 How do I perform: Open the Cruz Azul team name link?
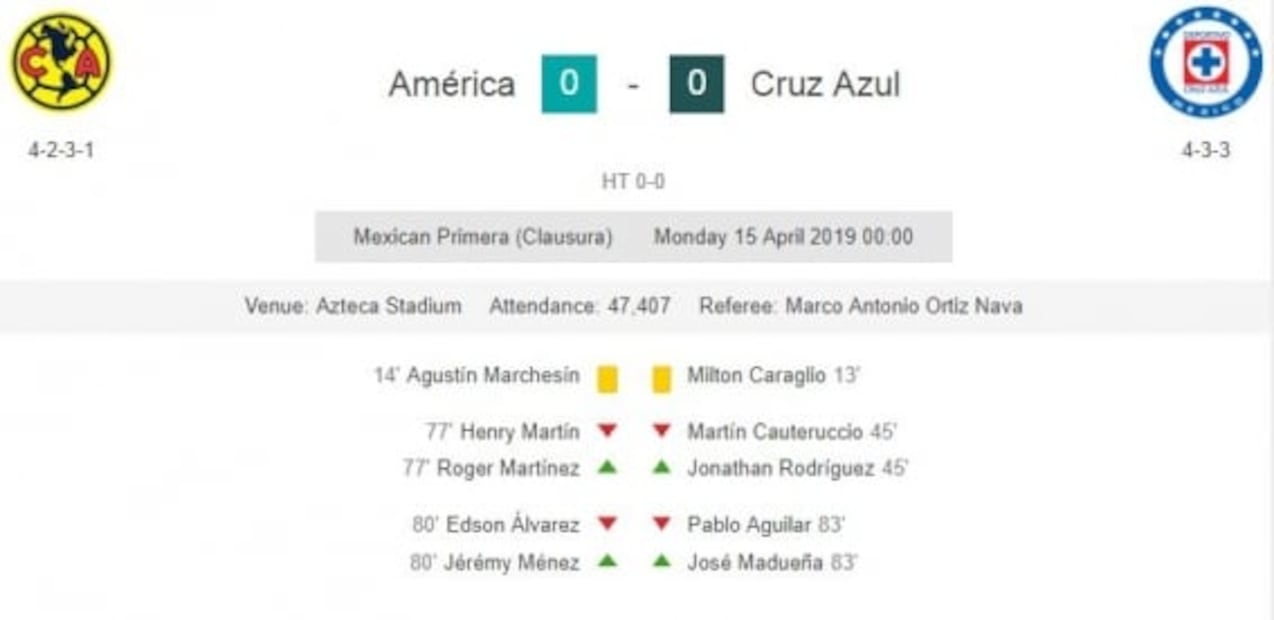(825, 84)
